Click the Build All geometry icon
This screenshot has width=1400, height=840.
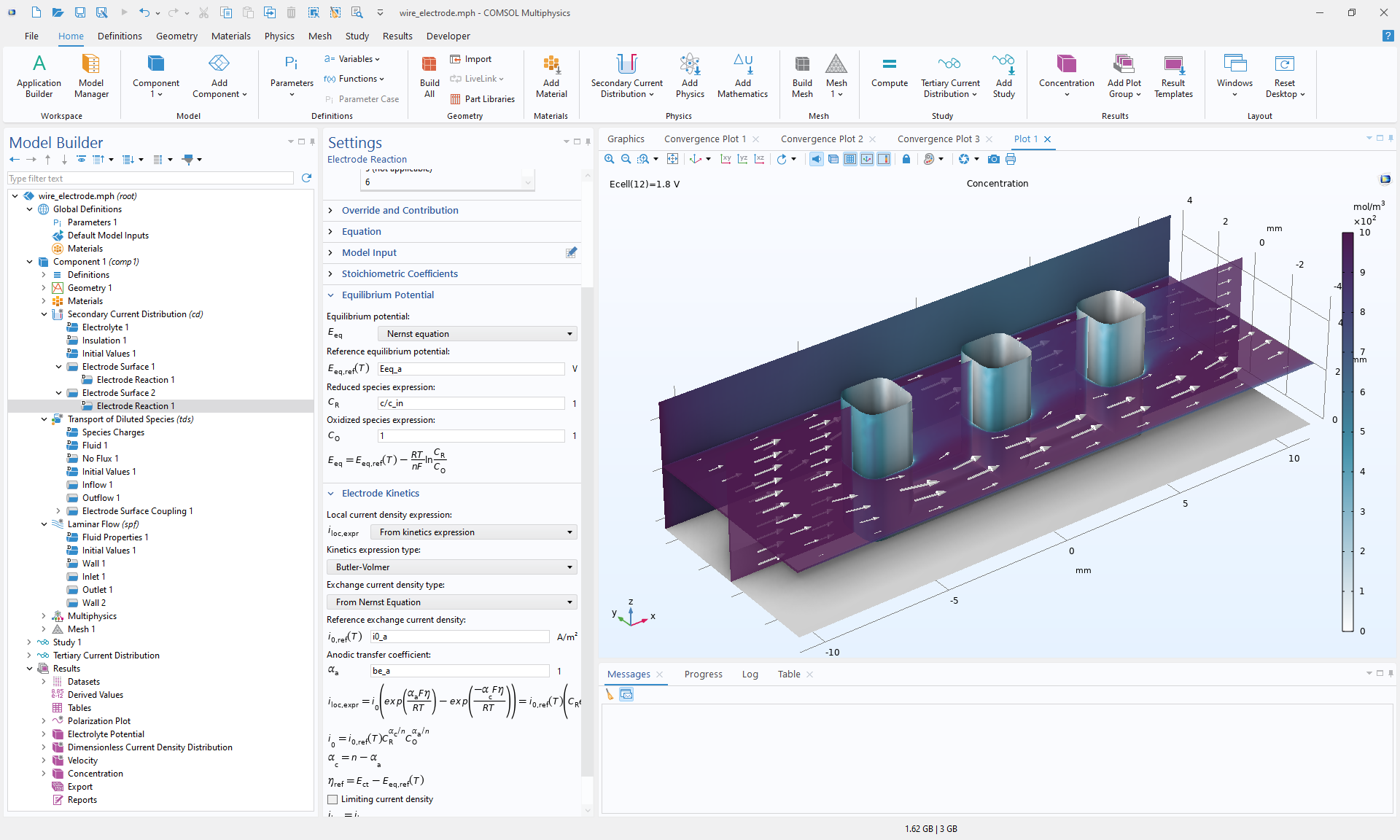(x=429, y=77)
